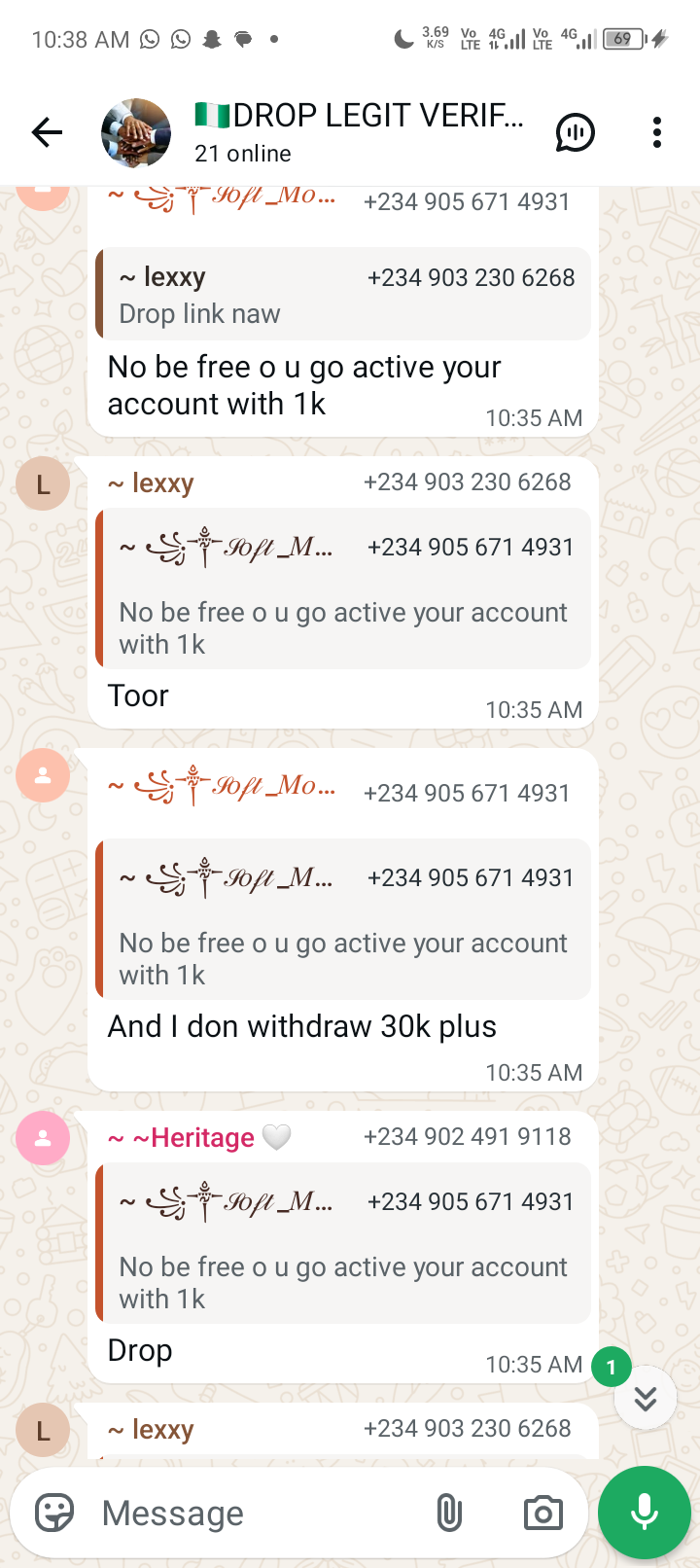
Task: Select the 'And I don withdraw 30k plus' message
Action: pyautogui.click(x=301, y=1026)
